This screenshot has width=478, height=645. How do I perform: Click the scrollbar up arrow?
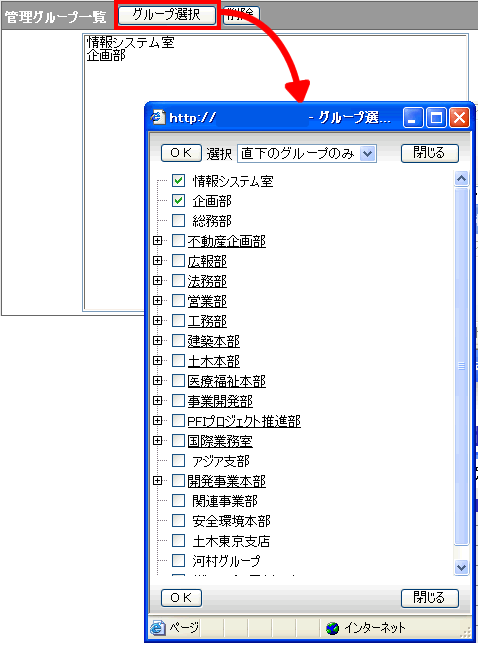(462, 179)
